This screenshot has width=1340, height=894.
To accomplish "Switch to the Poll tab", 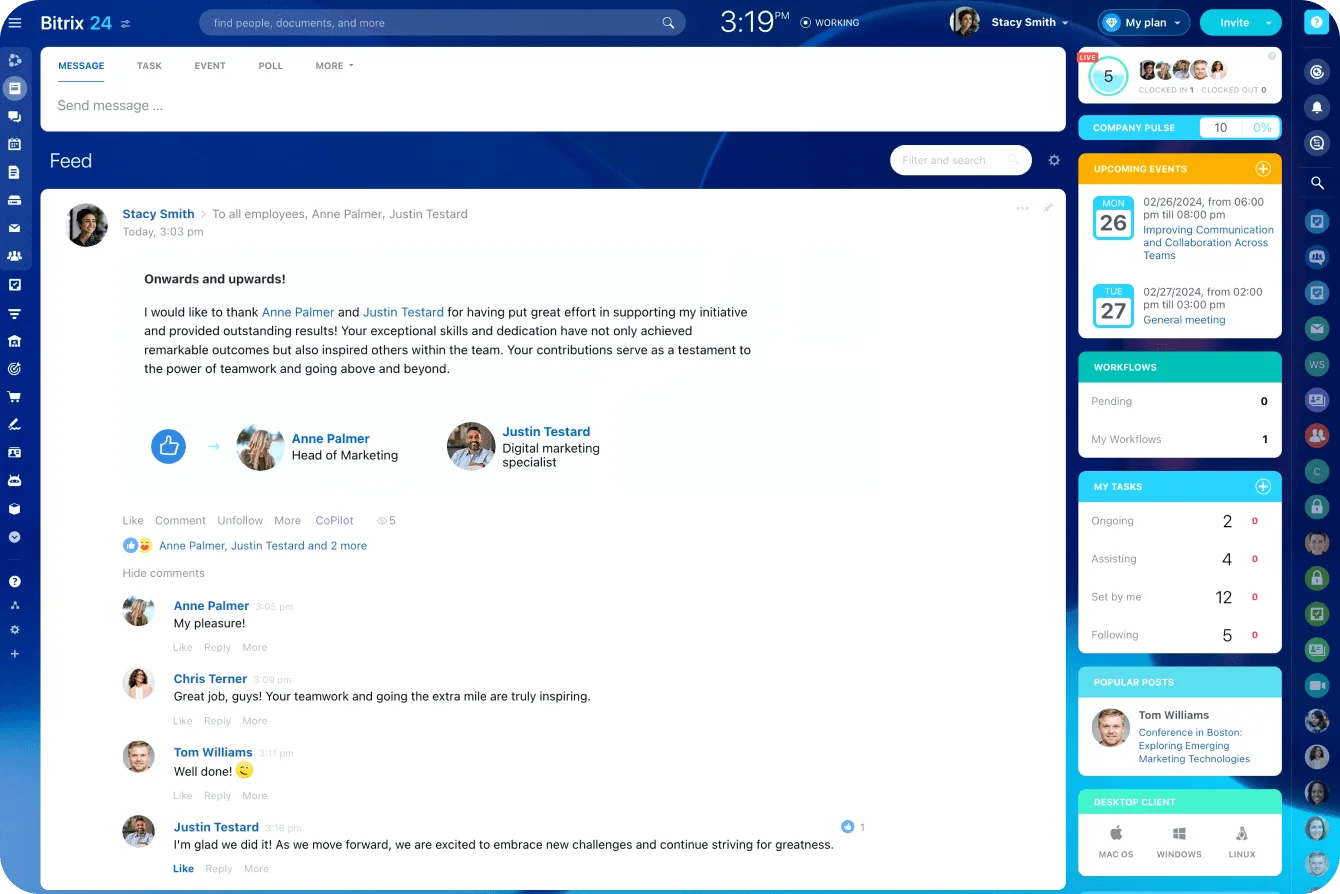I will click(x=270, y=66).
